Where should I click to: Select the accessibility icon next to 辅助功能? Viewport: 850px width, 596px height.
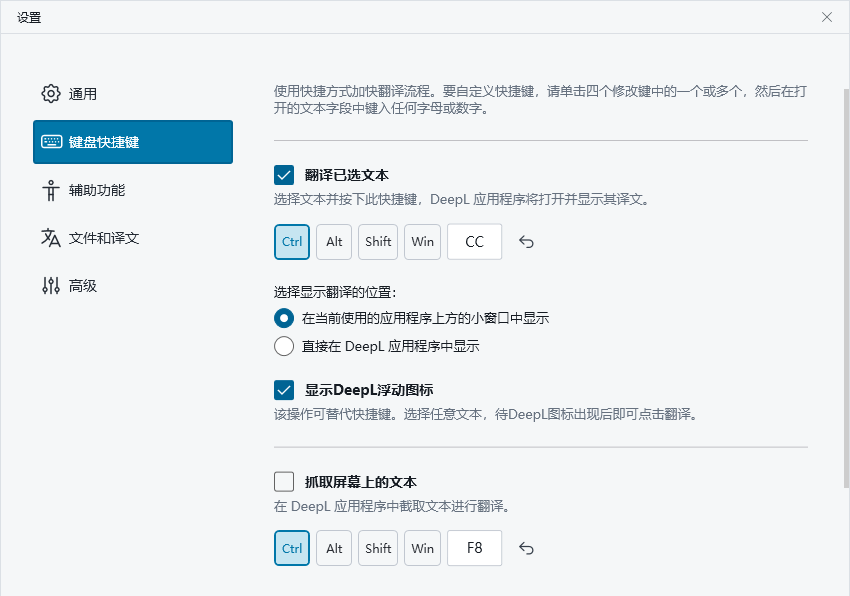[x=50, y=189]
